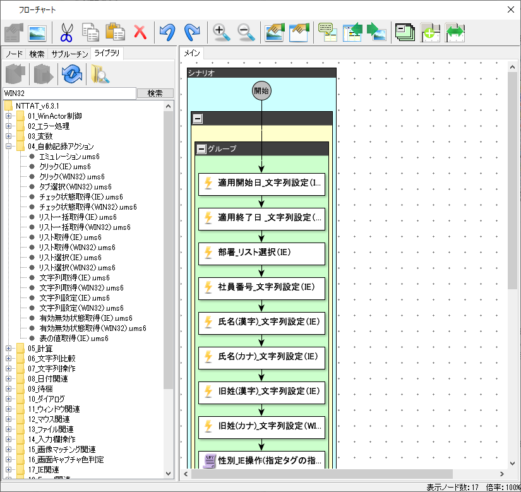Click the zoom in magnifier icon

pos(221,33)
